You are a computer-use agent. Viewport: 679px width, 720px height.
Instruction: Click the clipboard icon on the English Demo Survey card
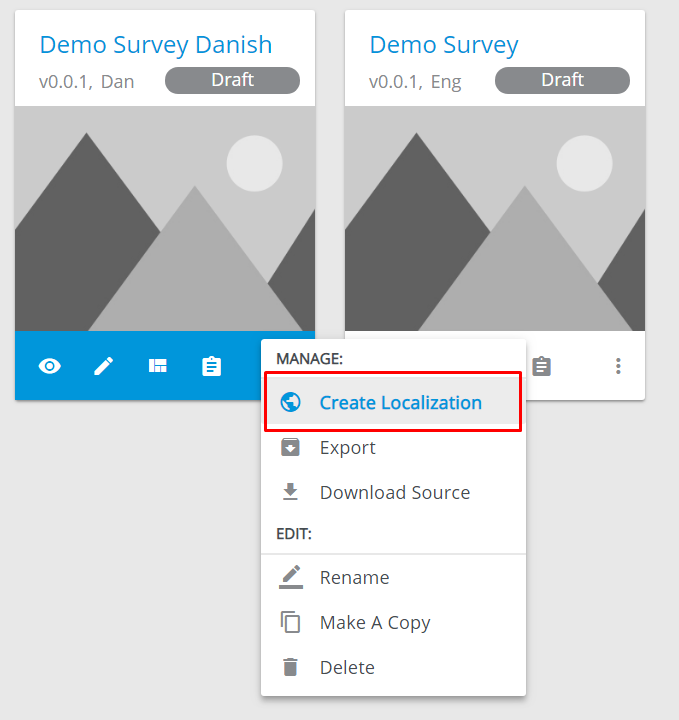click(x=541, y=366)
